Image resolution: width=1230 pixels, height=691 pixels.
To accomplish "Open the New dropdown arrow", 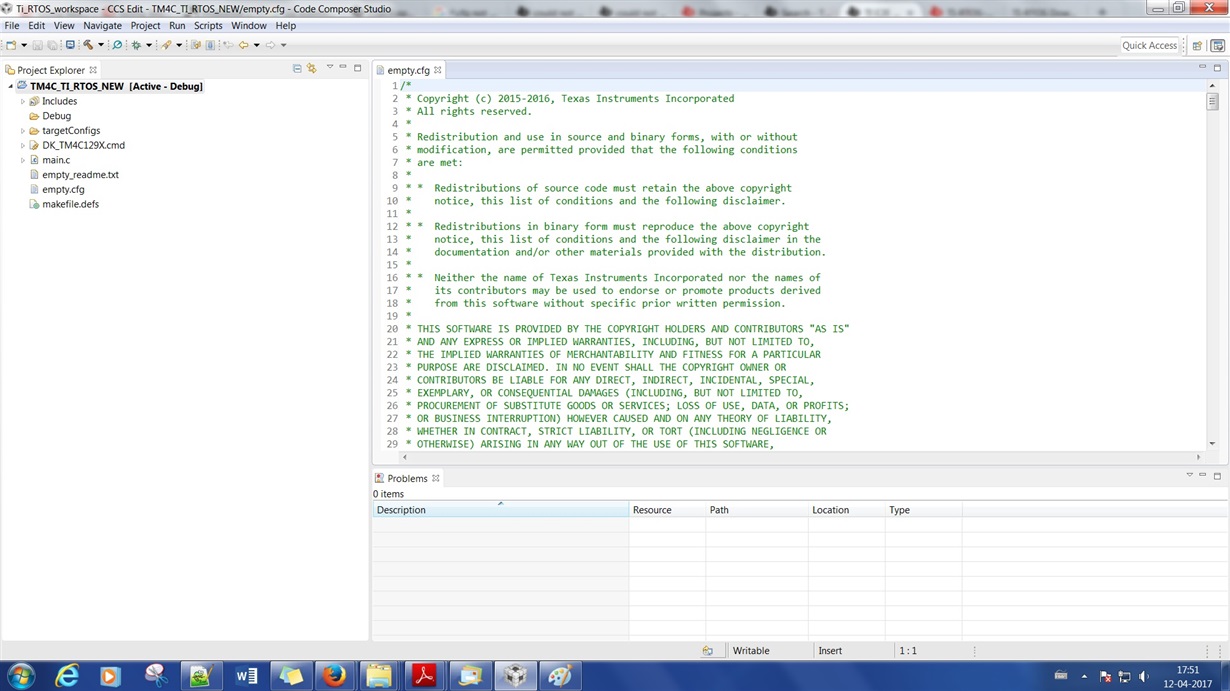I will coord(24,45).
